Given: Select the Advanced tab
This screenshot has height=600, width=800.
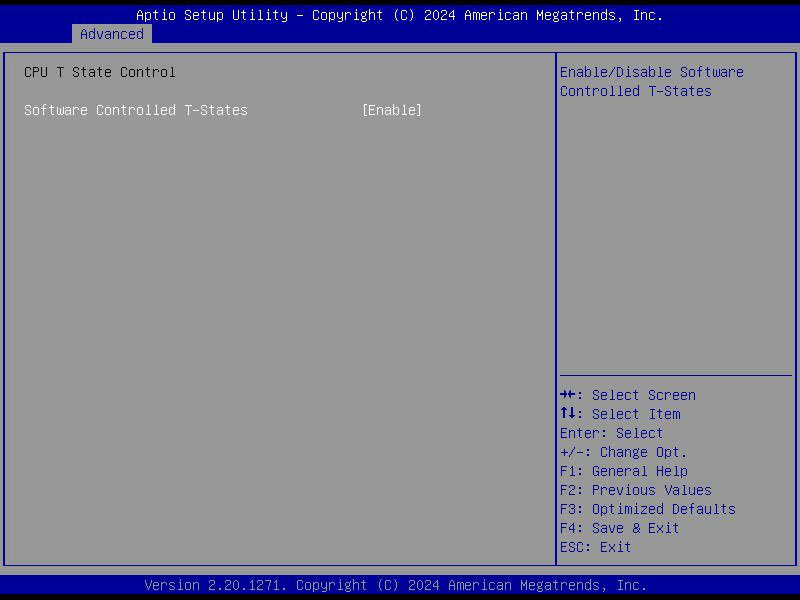Looking at the screenshot, I should 112,34.
